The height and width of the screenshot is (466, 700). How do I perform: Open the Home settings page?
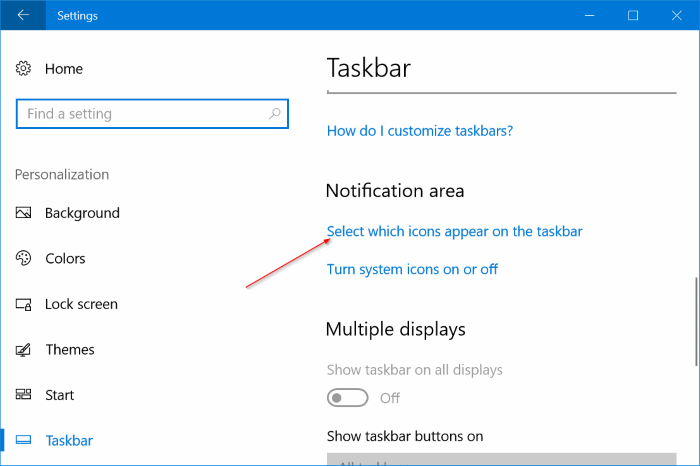click(63, 69)
